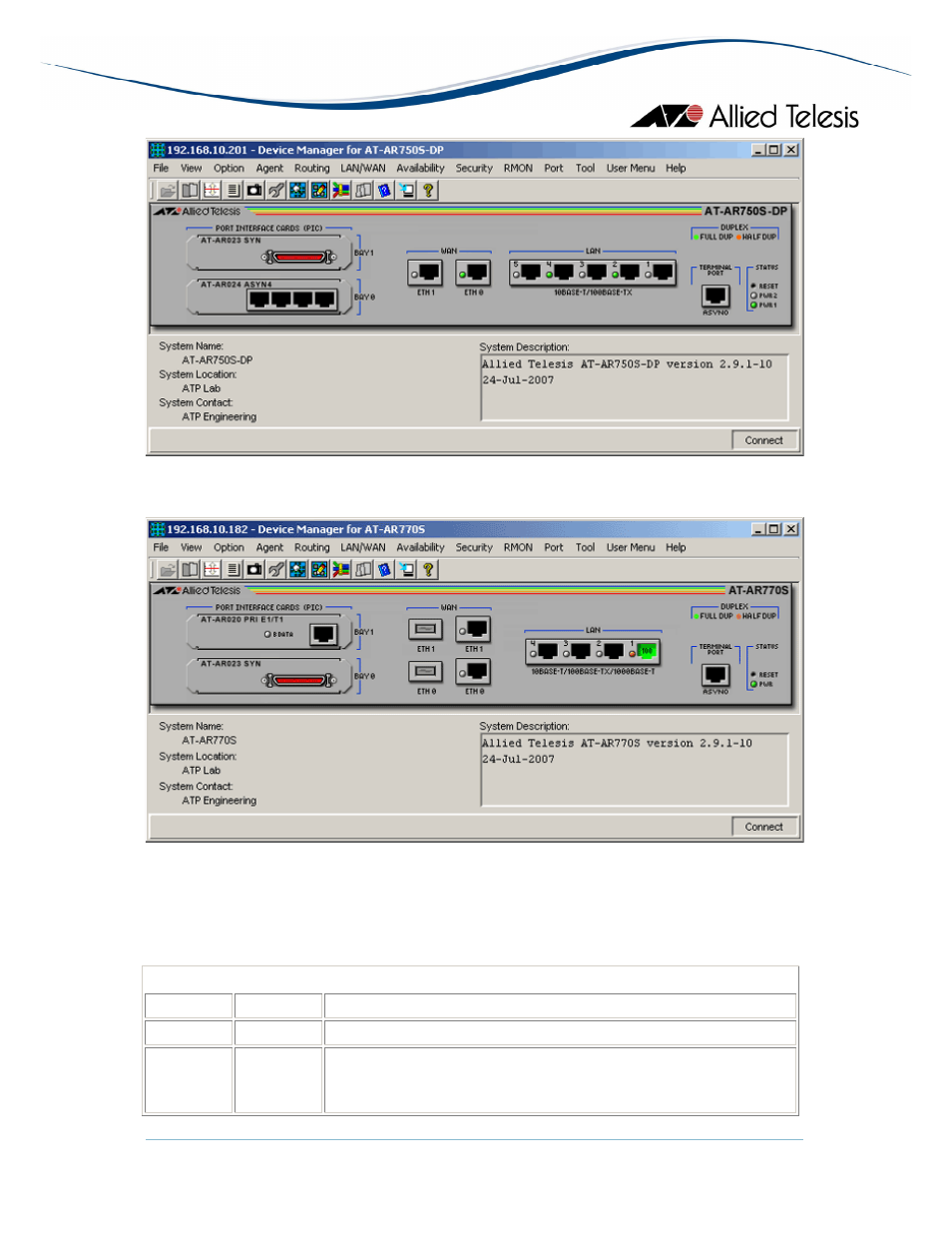Open the Agent menu in AR770S window
The width and height of the screenshot is (952, 1233).
tap(269, 547)
